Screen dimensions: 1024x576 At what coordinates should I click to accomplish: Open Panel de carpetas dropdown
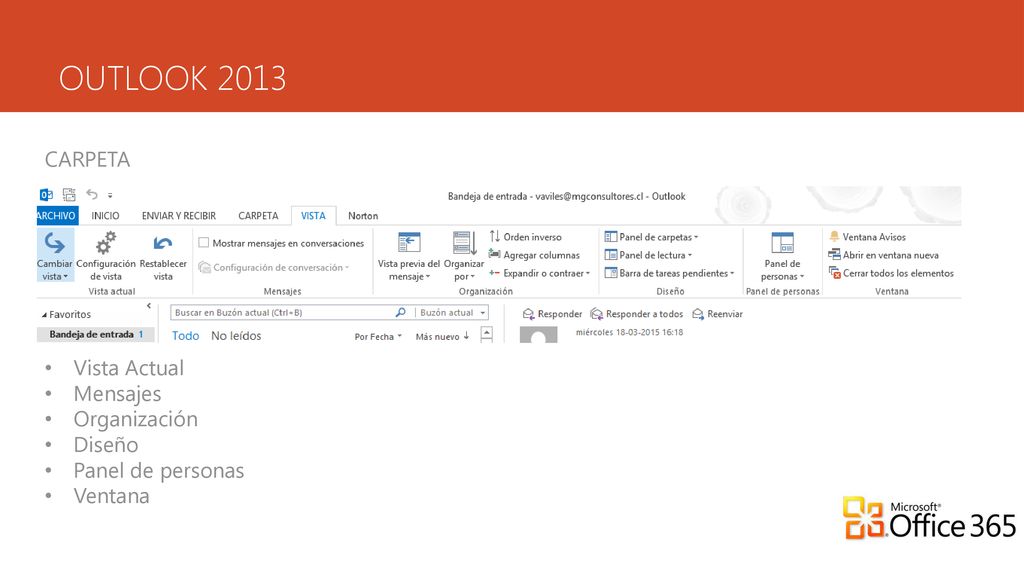651,236
